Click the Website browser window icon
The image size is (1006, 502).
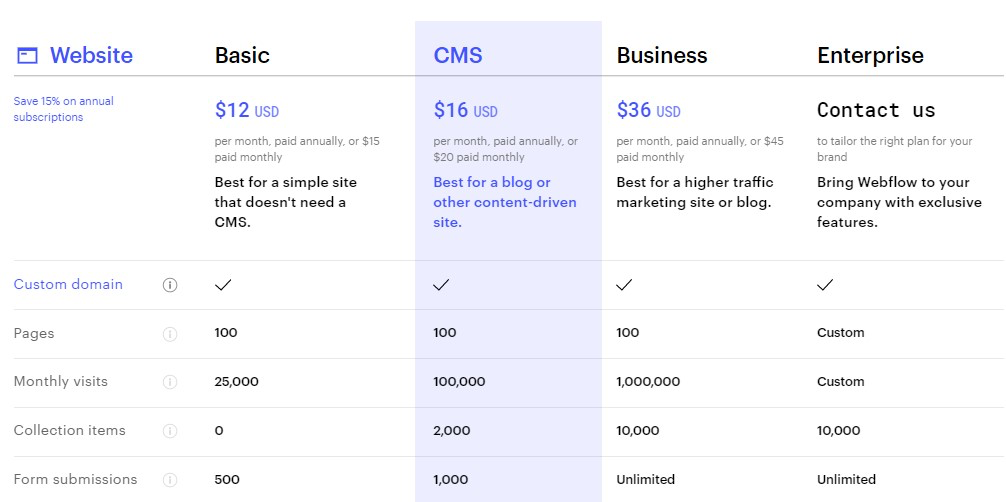(x=28, y=56)
